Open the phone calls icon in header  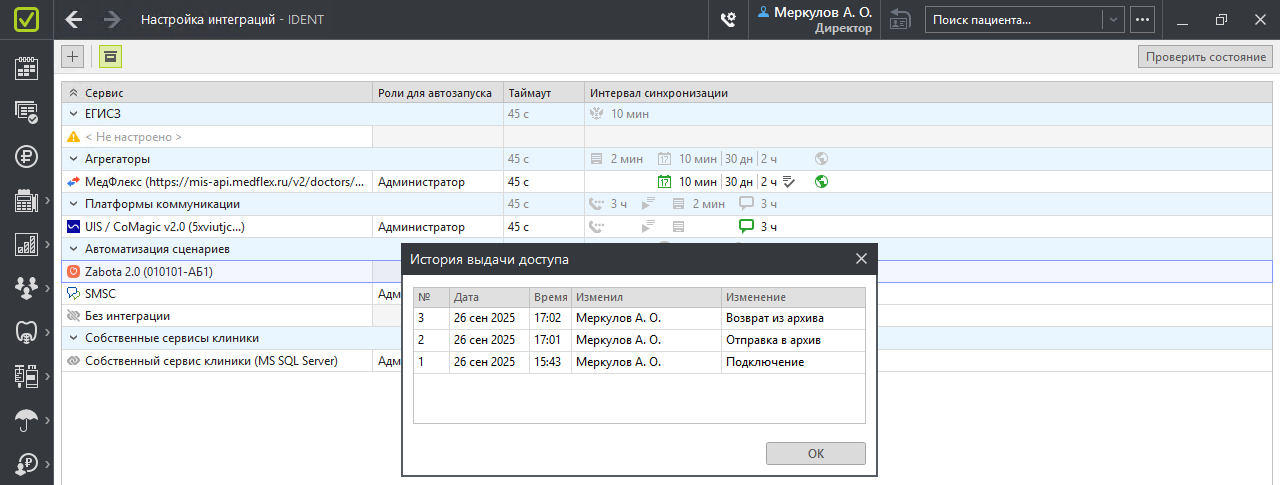[728, 20]
